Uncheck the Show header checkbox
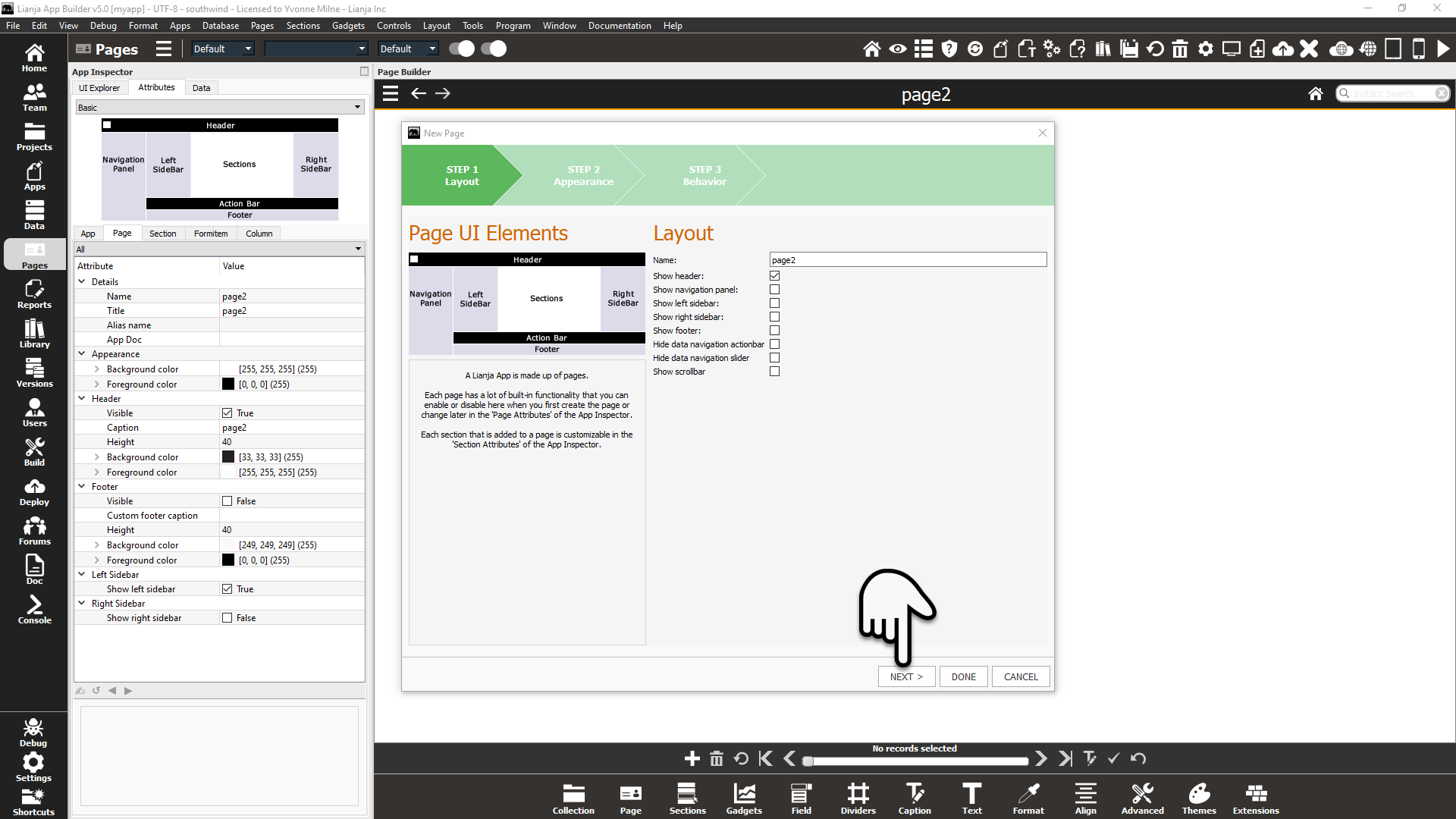The width and height of the screenshot is (1456, 819). (774, 276)
